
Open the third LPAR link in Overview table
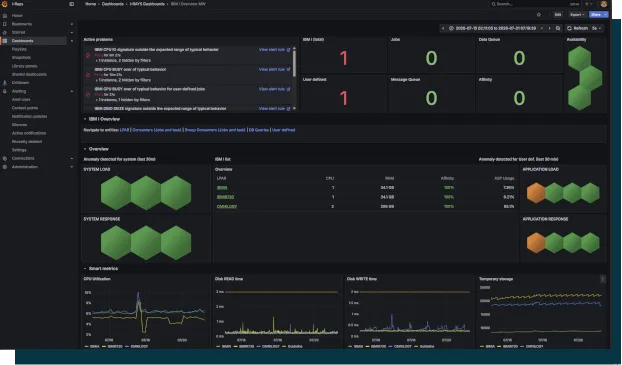click(x=227, y=206)
